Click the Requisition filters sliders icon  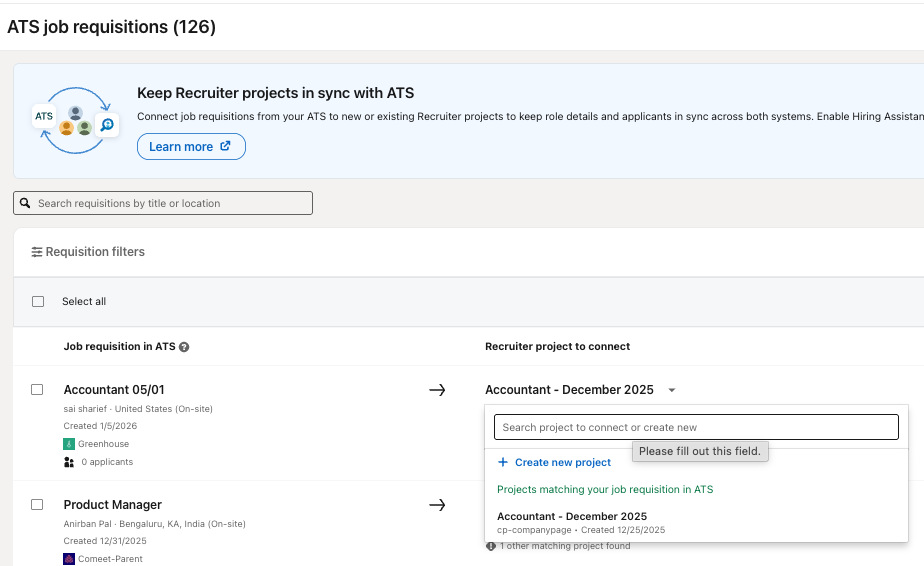pyautogui.click(x=37, y=252)
